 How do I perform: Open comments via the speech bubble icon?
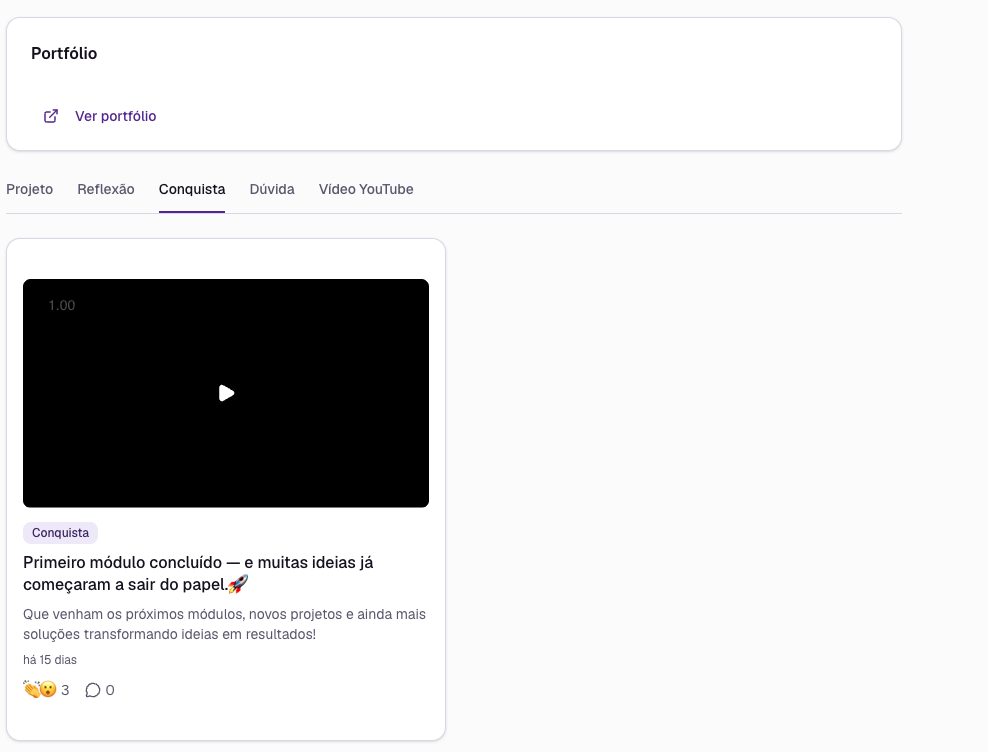[x=93, y=690]
